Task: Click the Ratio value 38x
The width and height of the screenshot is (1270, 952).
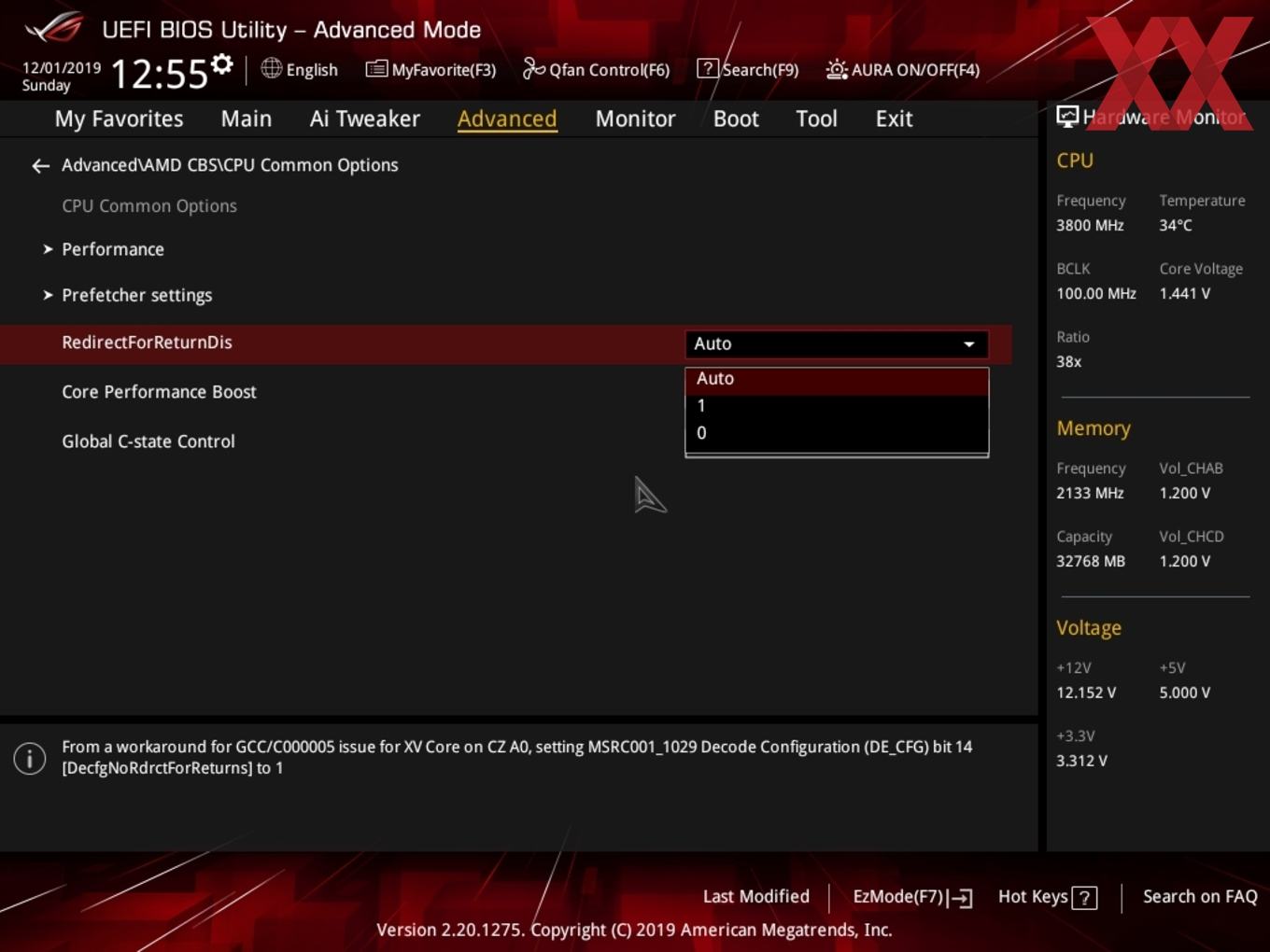Action: coord(1068,362)
